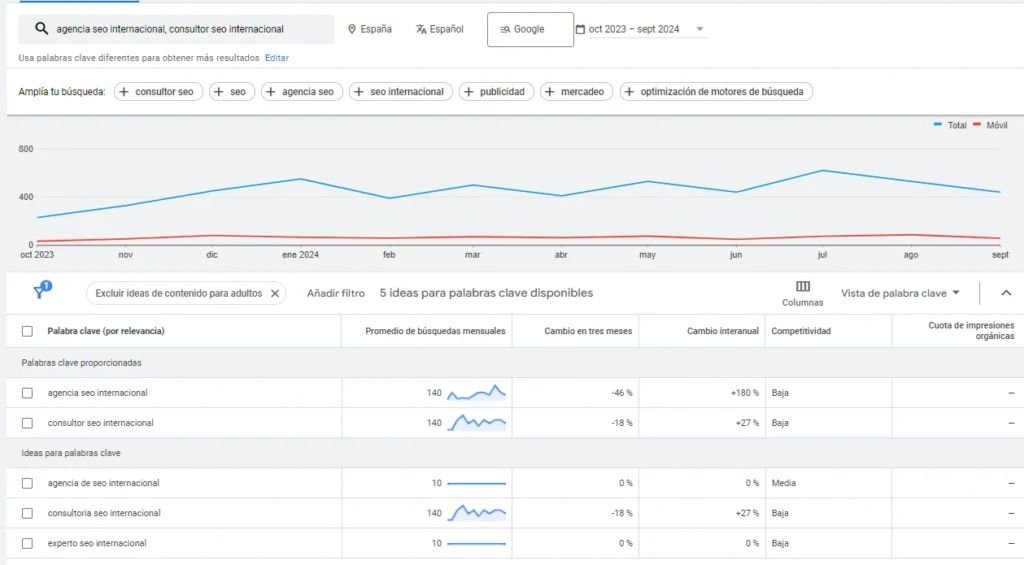Check the 'agencia seo internacional' row
Screen dimensions: 1024x565
click(27, 393)
